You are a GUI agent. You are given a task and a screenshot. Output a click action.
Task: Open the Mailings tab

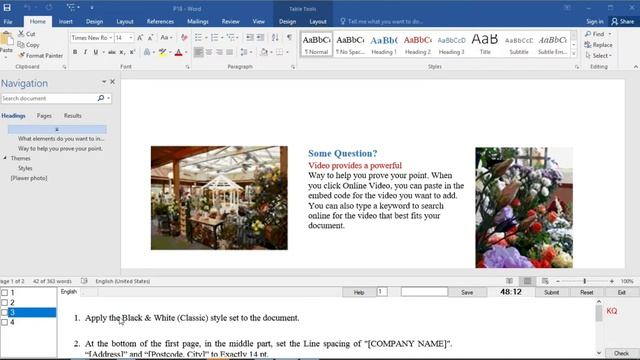pos(198,22)
